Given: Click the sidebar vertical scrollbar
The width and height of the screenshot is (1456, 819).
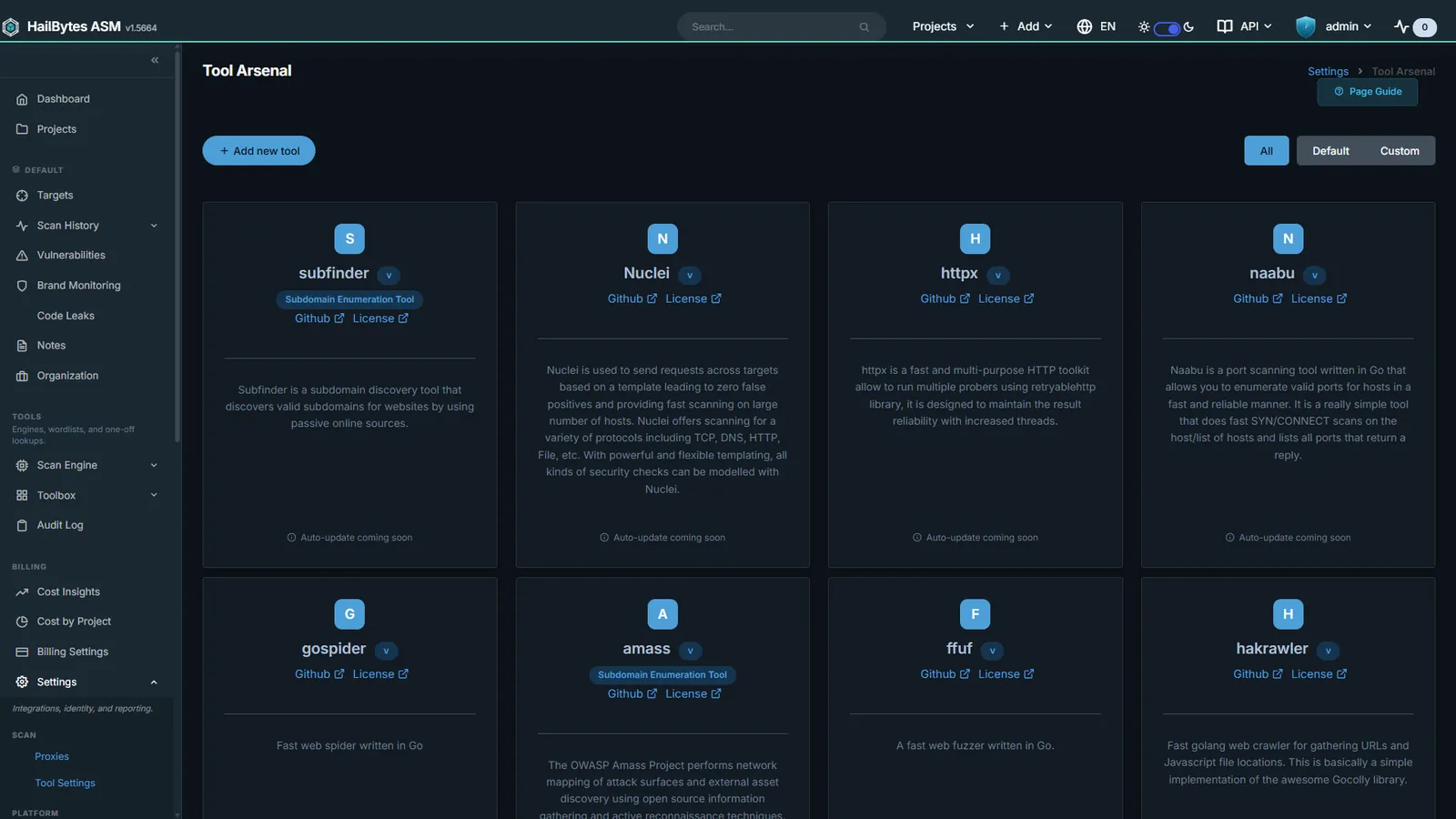Looking at the screenshot, I should click(x=177, y=246).
